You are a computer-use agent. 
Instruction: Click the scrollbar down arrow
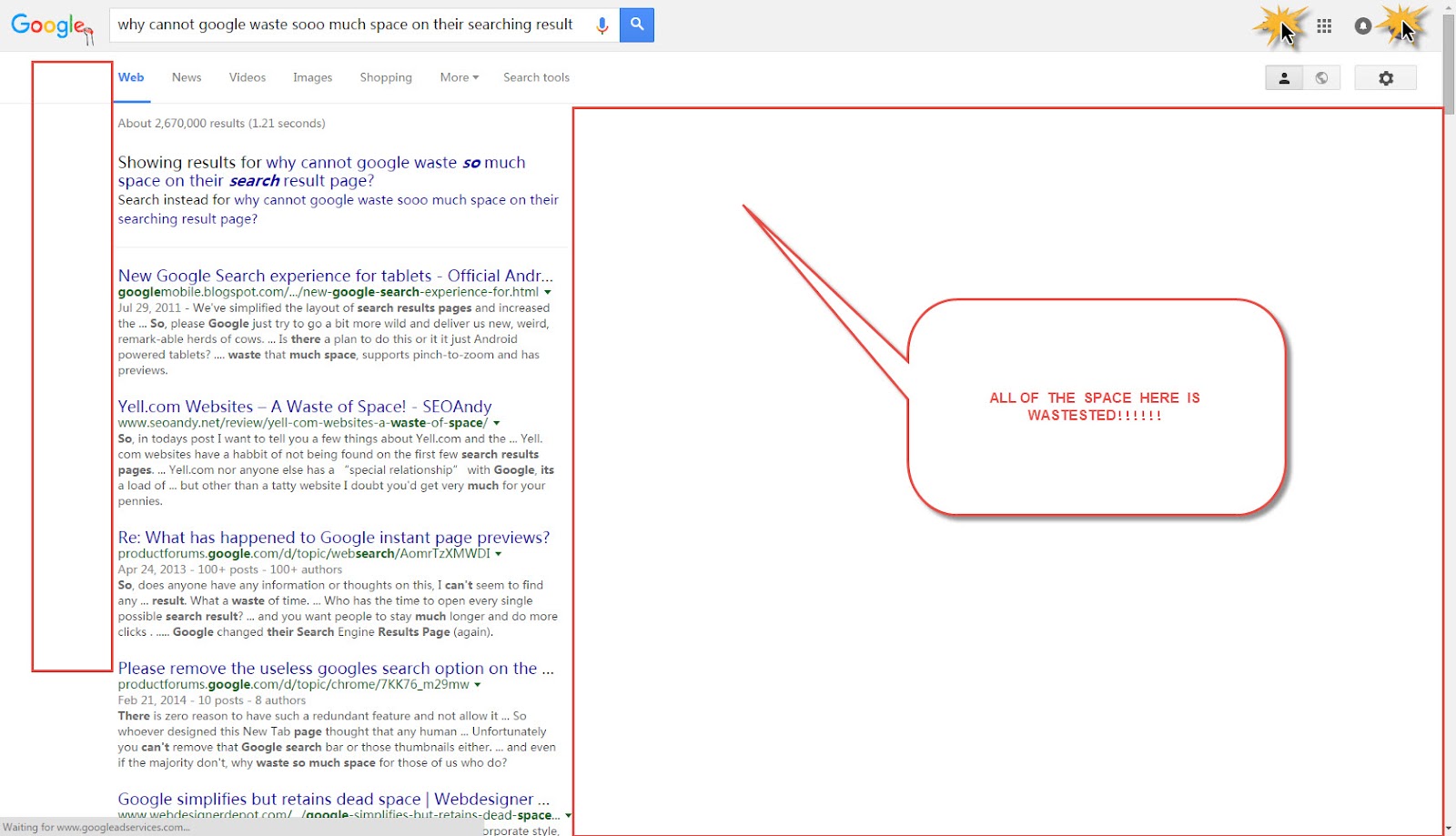click(1449, 829)
